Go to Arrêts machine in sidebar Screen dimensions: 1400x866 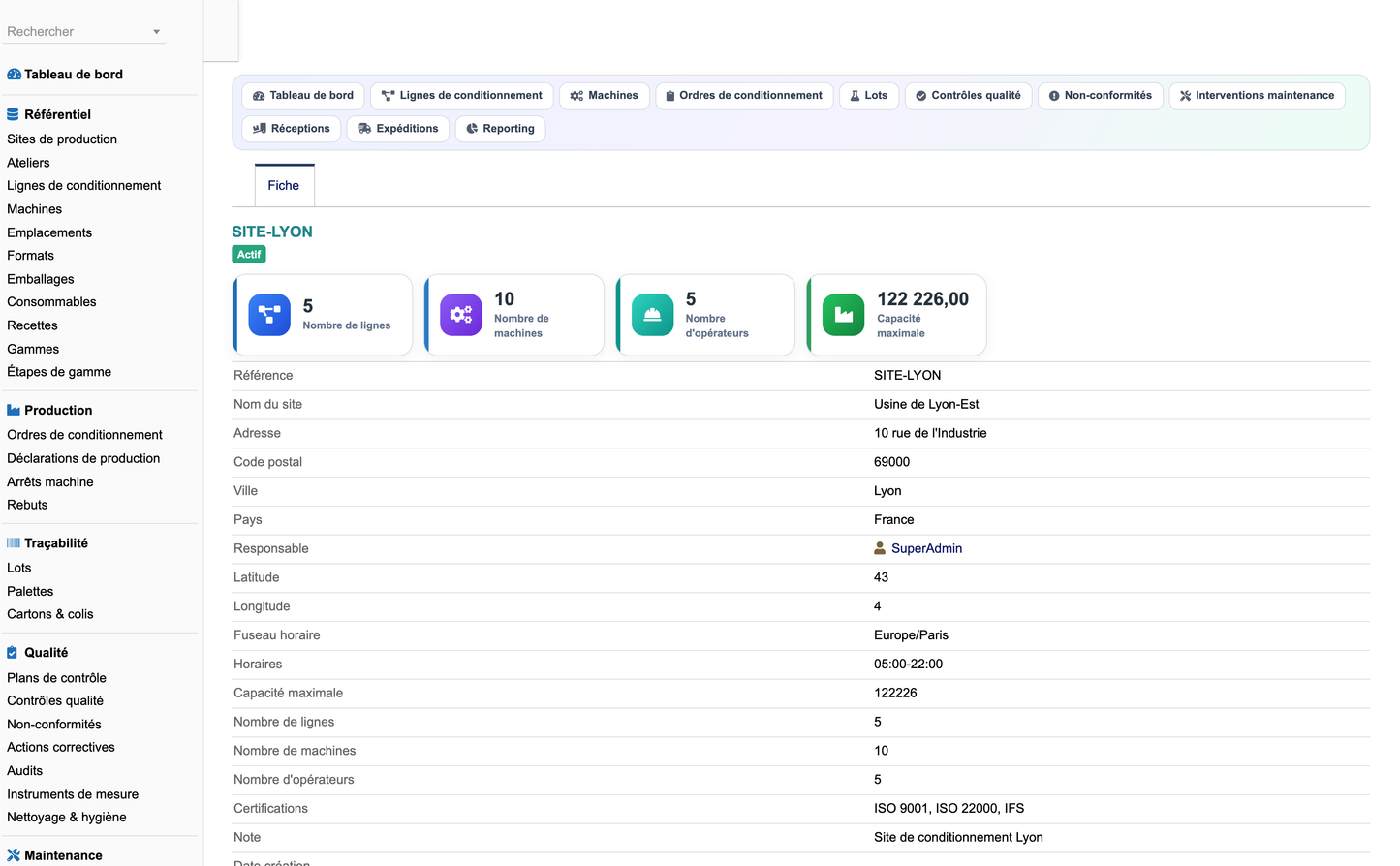click(50, 481)
